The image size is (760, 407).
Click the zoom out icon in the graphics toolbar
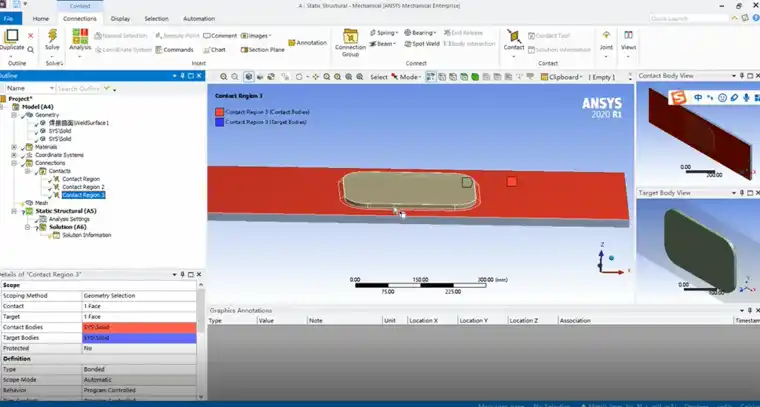tap(235, 77)
